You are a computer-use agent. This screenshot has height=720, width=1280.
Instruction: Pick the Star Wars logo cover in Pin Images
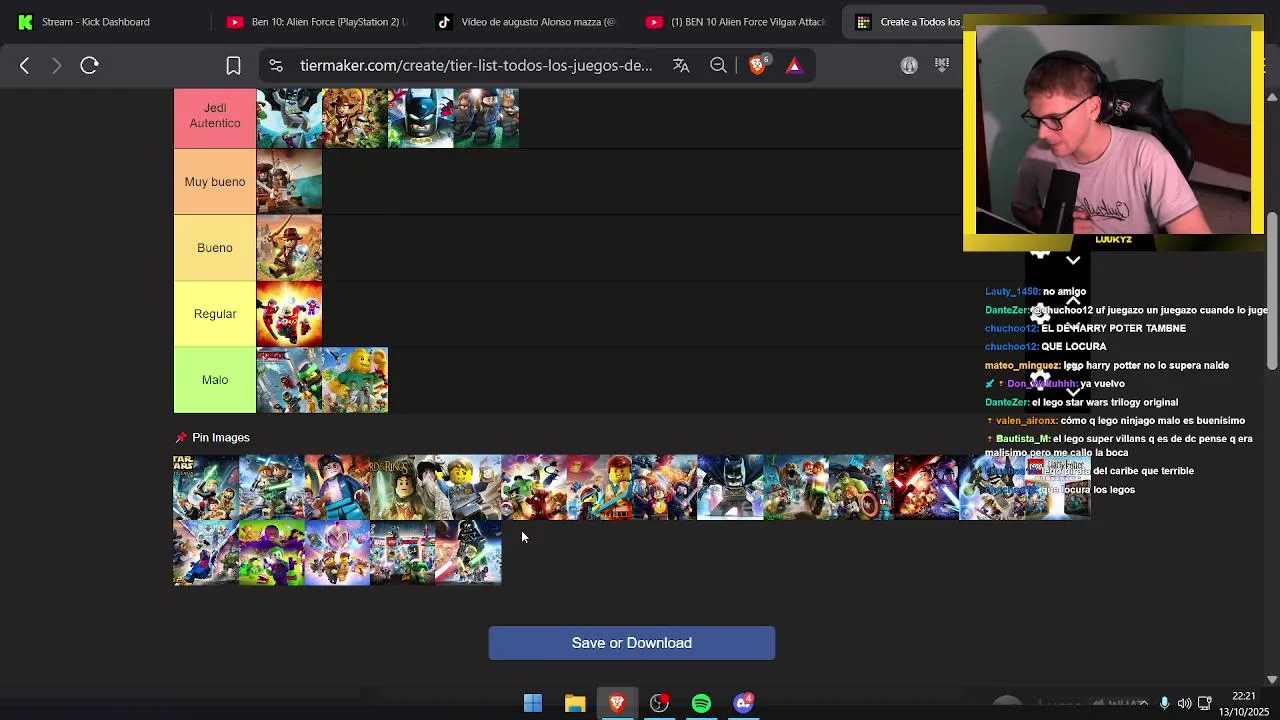[206, 488]
